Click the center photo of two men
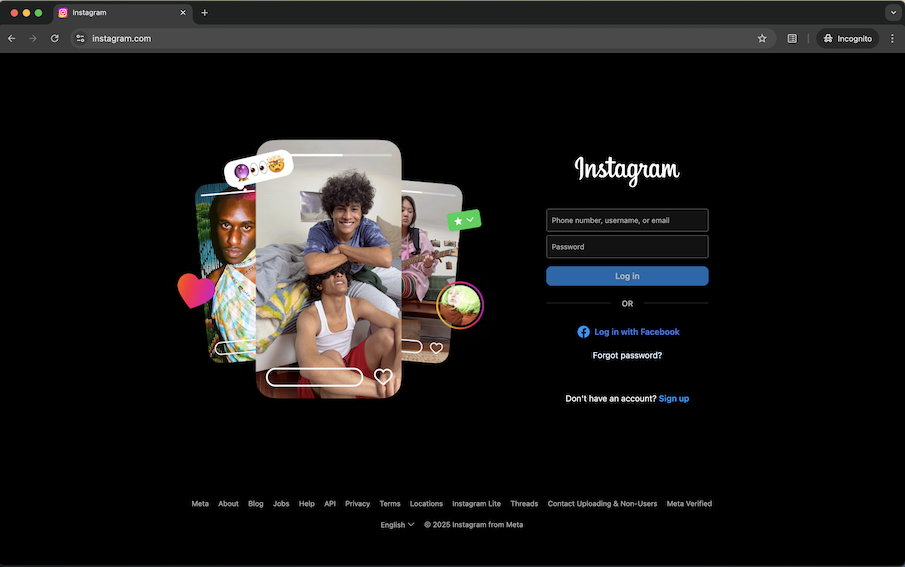 328,269
